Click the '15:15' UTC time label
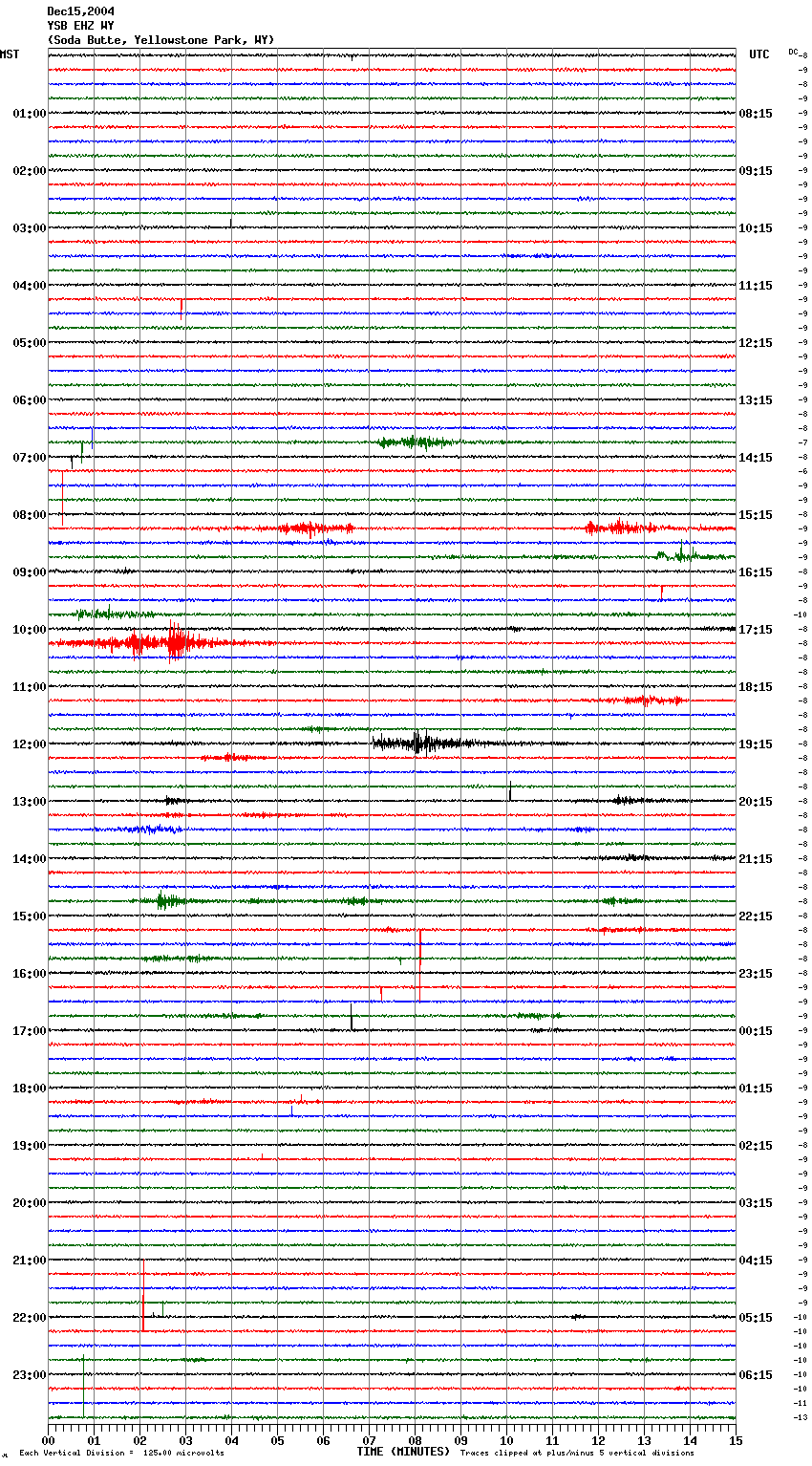This screenshot has height=1466, width=812. pos(756,515)
